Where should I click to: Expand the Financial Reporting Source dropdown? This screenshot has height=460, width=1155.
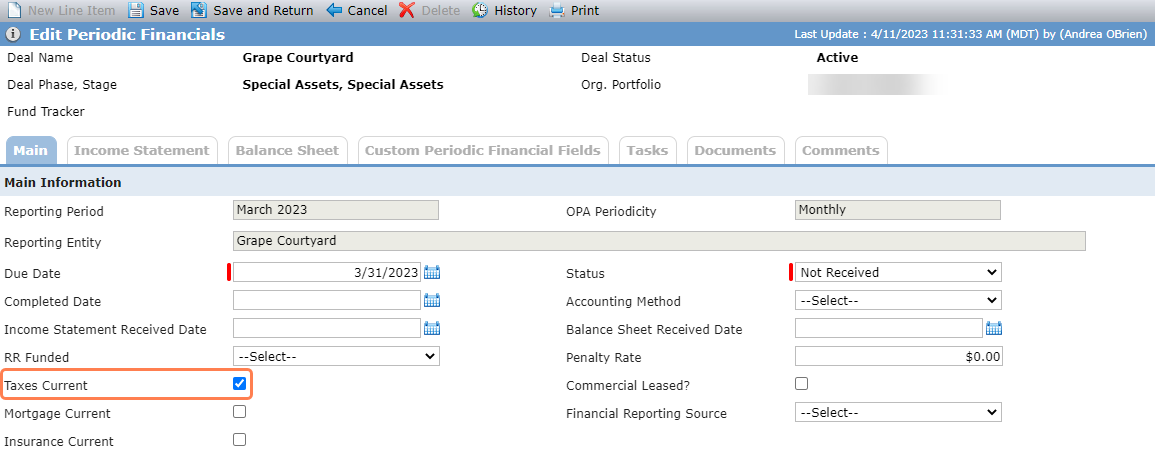coord(898,413)
